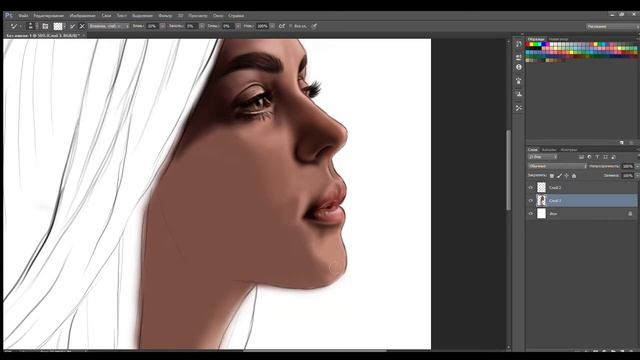Switch to the Контуры paths tab
The width and height of the screenshot is (640, 360).
pyautogui.click(x=569, y=149)
